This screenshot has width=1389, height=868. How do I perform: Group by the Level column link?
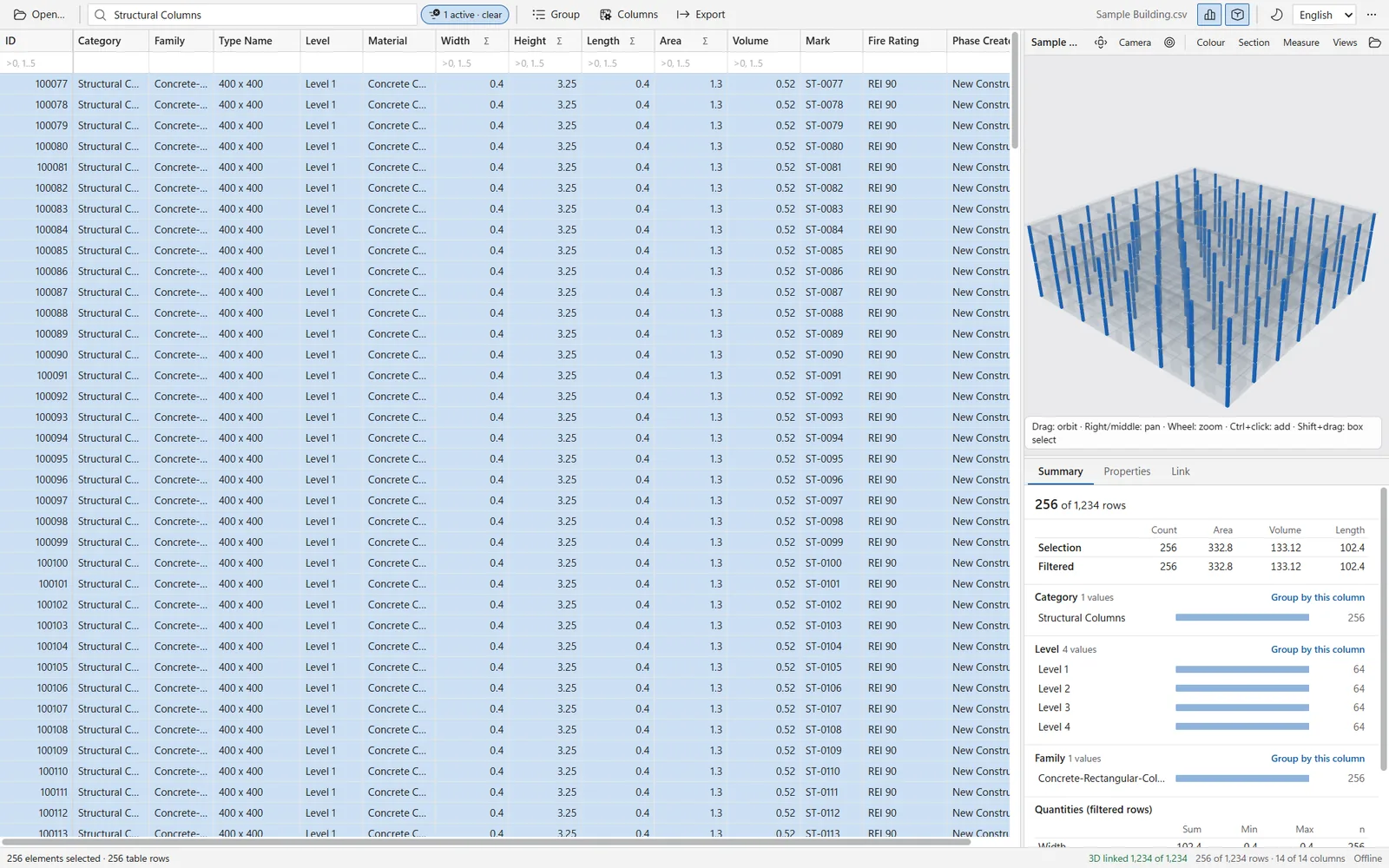(x=1317, y=649)
